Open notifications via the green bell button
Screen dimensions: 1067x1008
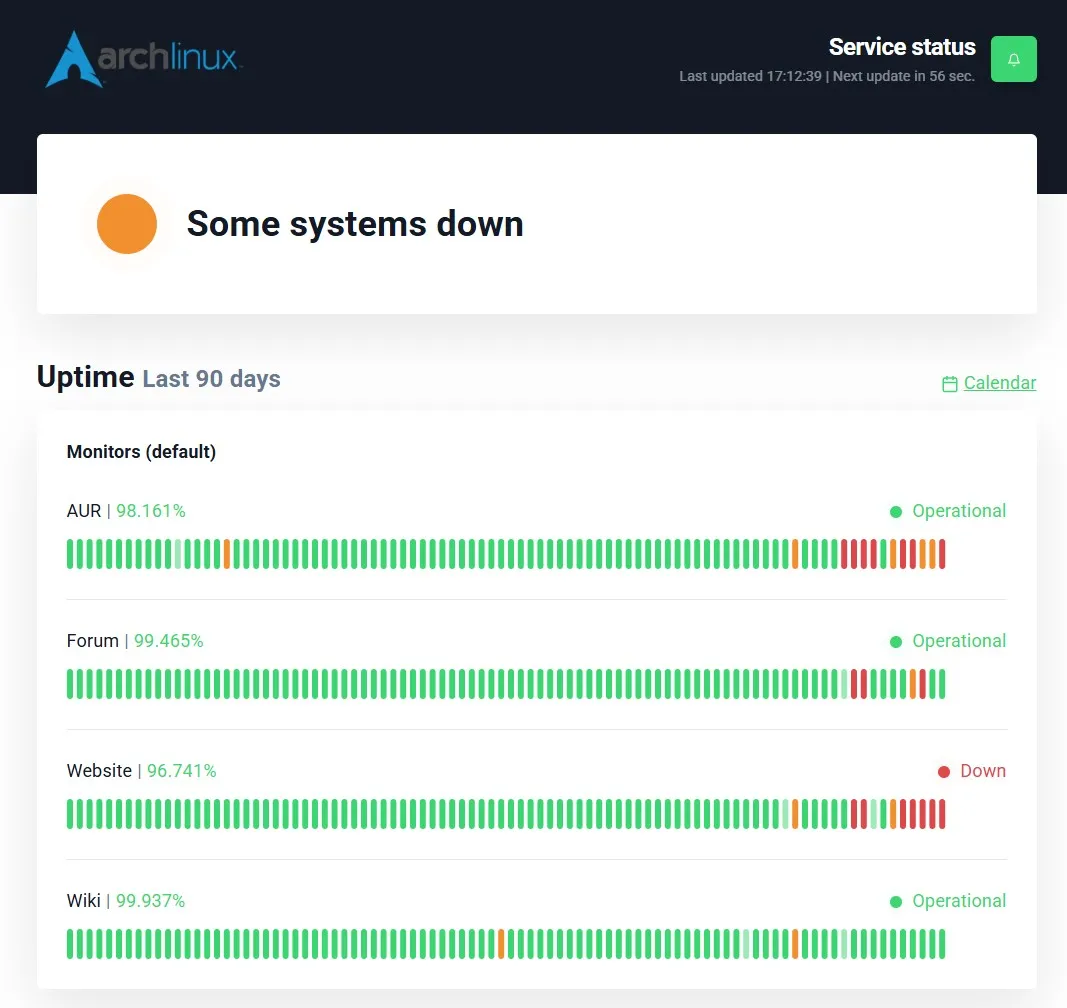pyautogui.click(x=1013, y=59)
